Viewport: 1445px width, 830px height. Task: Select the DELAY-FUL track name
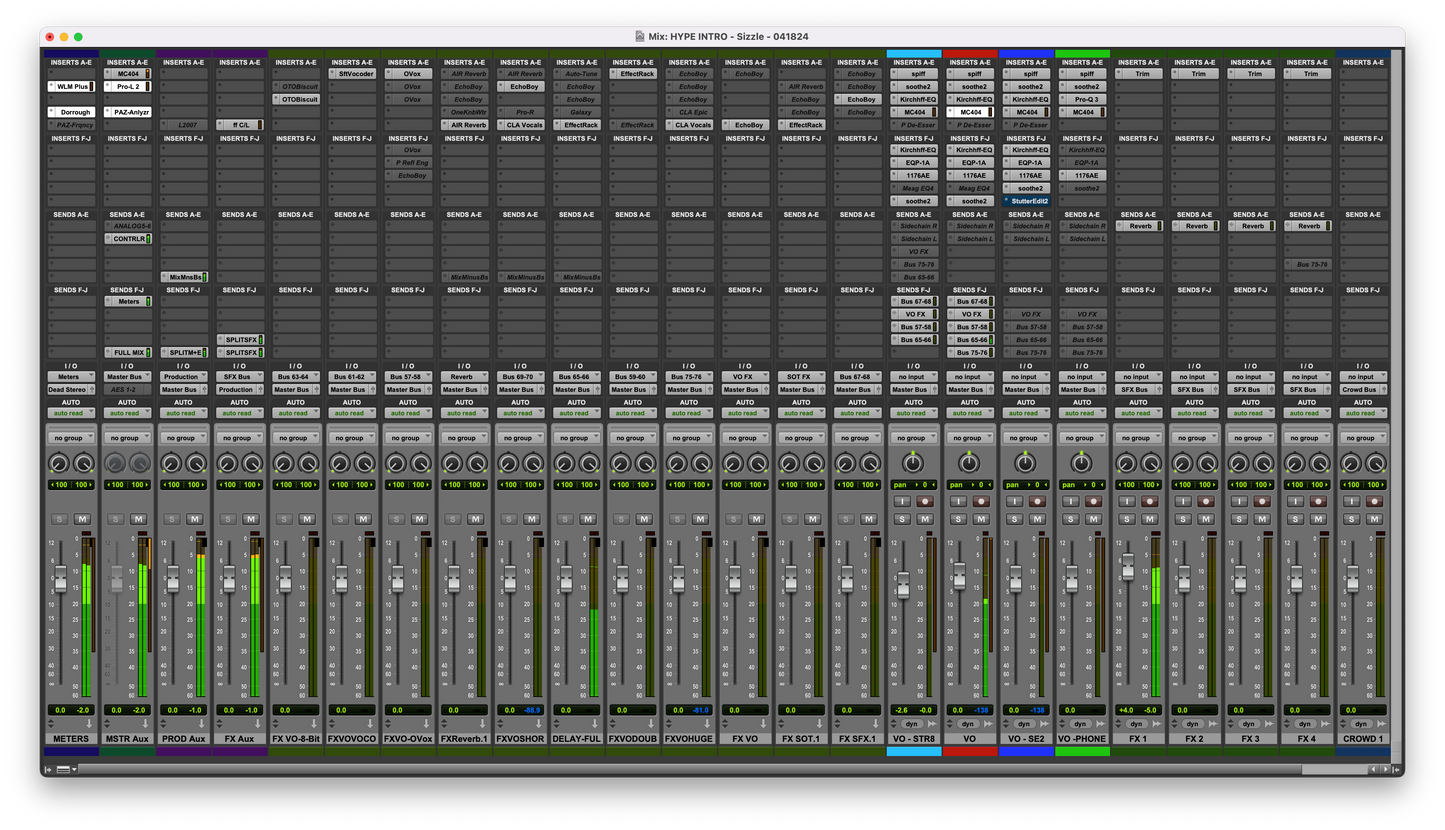pyautogui.click(x=577, y=739)
